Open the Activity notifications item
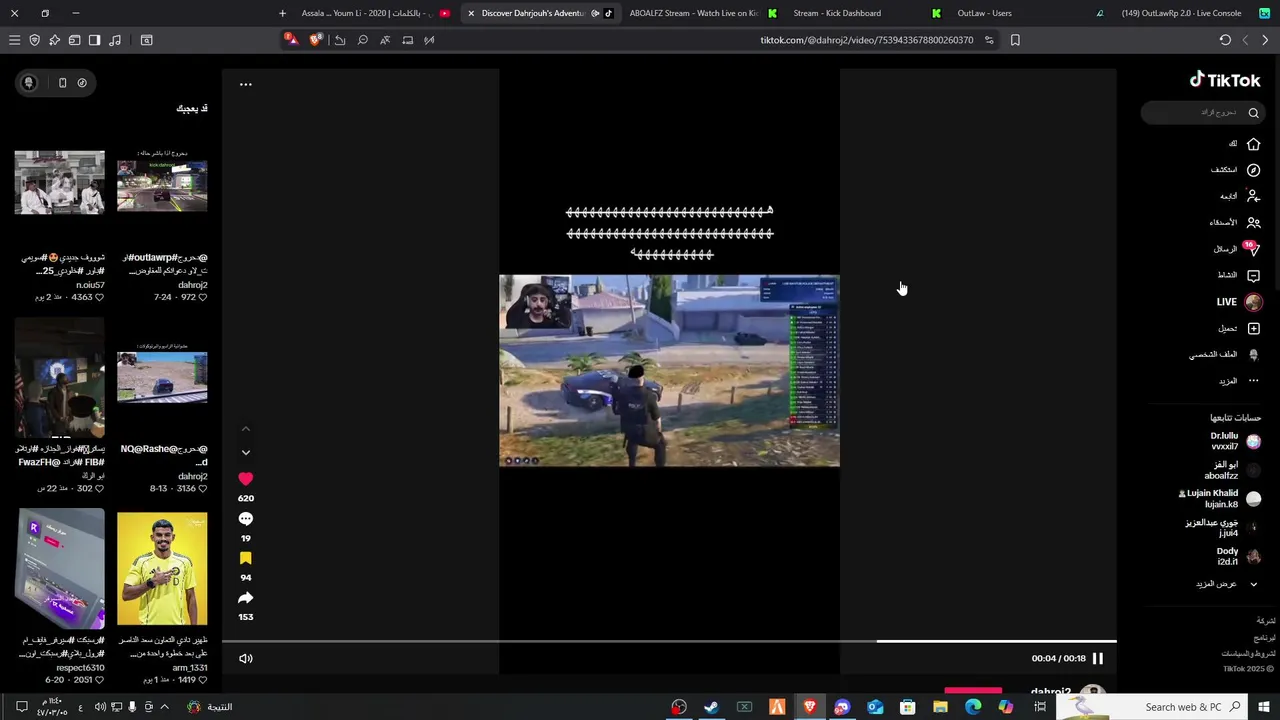 tap(1239, 275)
